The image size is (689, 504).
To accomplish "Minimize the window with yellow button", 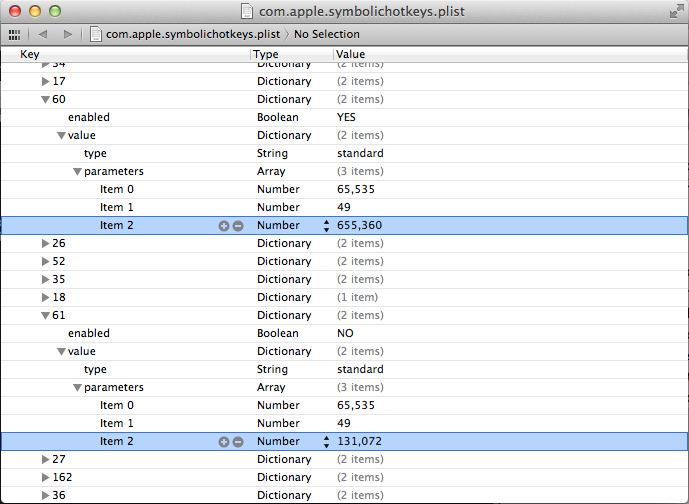I will point(35,11).
